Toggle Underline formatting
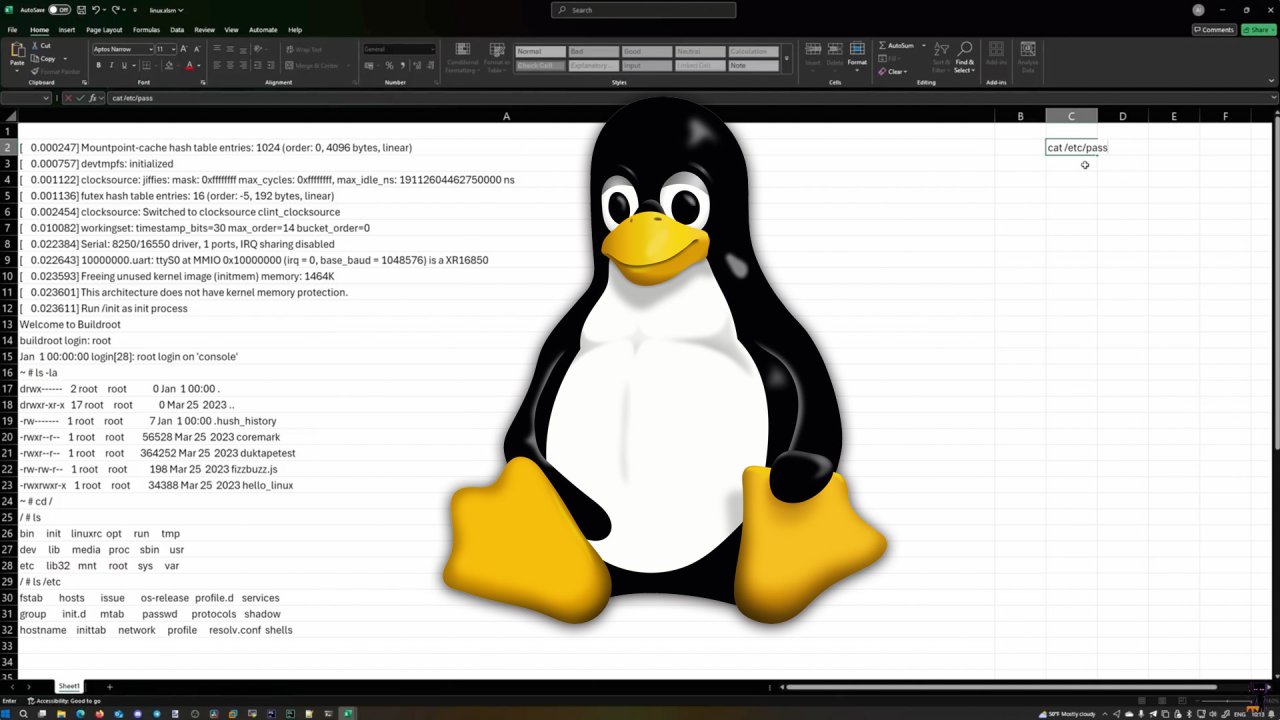 pos(124,66)
